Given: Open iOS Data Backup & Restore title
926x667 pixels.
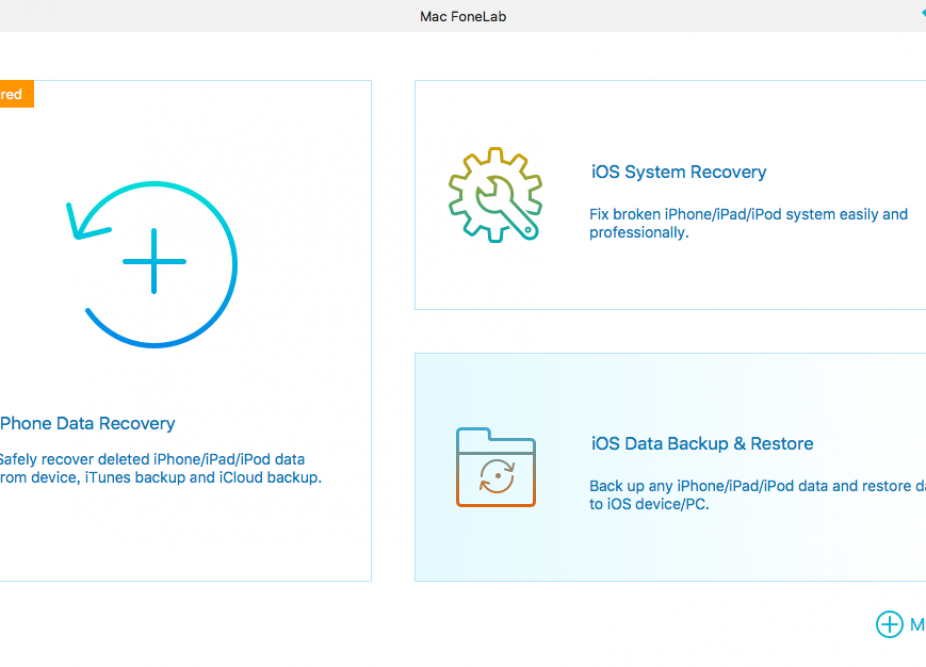Looking at the screenshot, I should click(x=702, y=444).
